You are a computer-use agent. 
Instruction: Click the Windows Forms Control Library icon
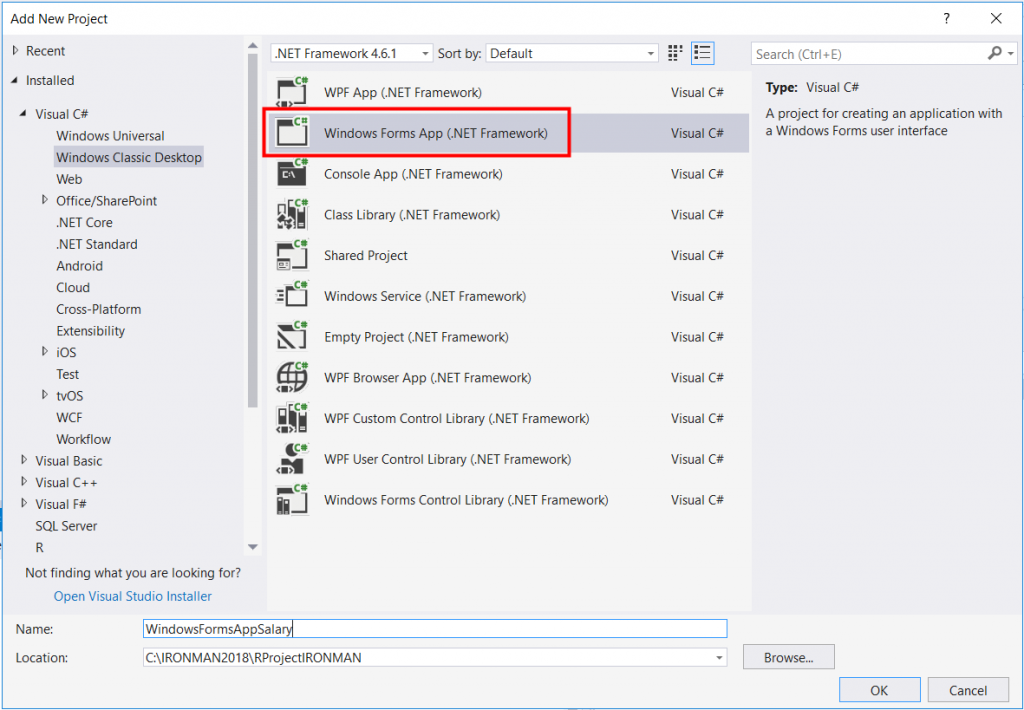click(x=292, y=500)
